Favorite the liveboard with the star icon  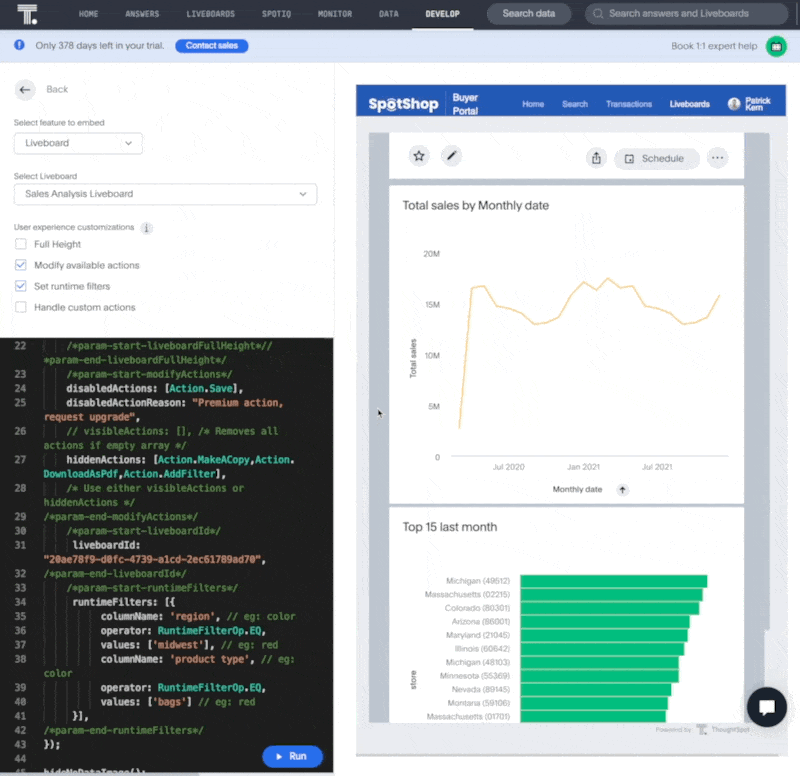pos(419,156)
